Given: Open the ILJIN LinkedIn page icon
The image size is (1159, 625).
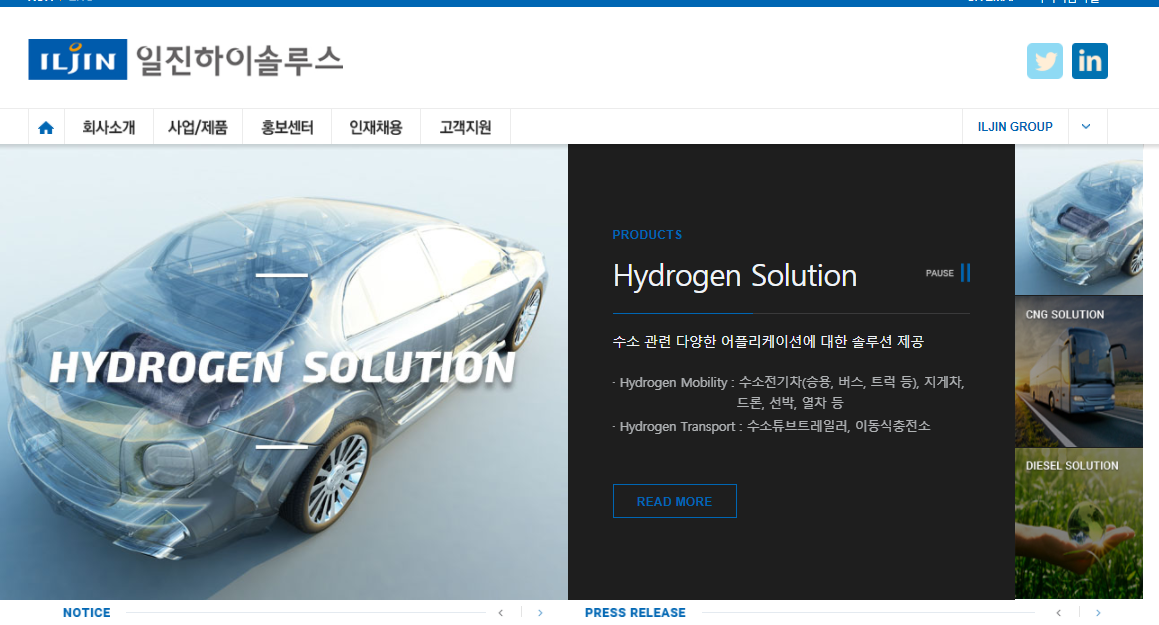Looking at the screenshot, I should coord(1090,61).
